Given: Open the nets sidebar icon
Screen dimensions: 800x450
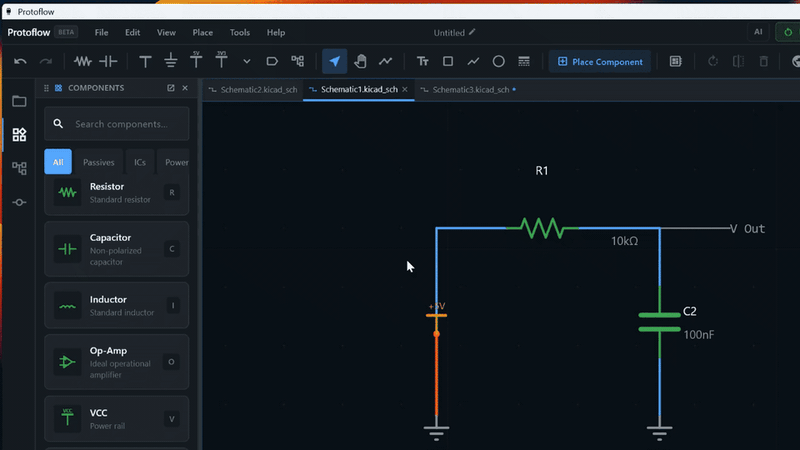Looking at the screenshot, I should (19, 203).
